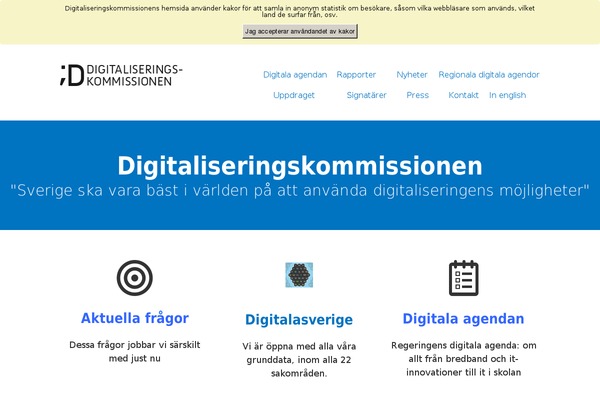This screenshot has height=400, width=600.
Task: Click the Digitaliseringskommissionen banner title
Action: (x=300, y=166)
